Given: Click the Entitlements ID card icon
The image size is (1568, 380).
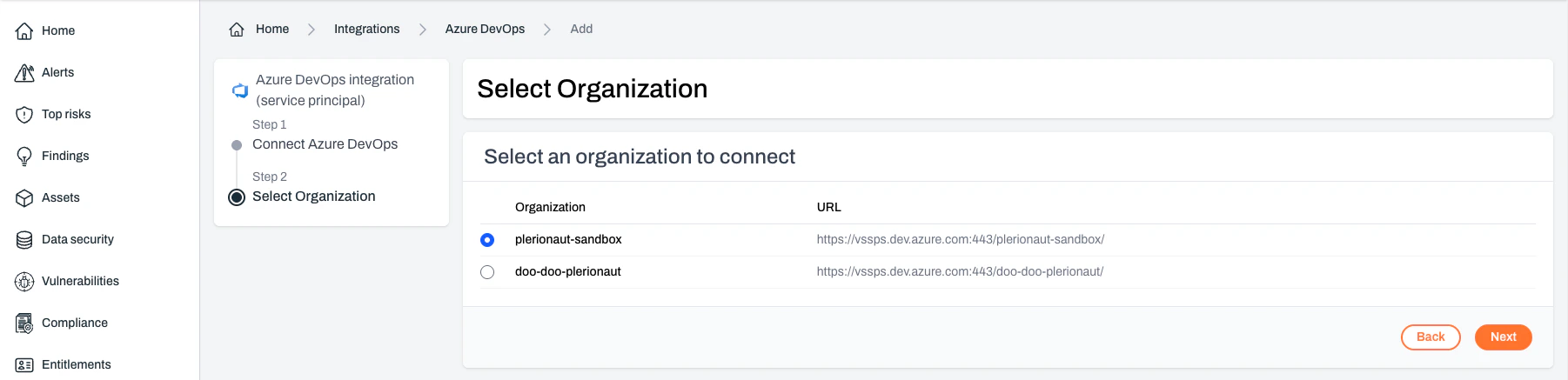Looking at the screenshot, I should (x=24, y=365).
